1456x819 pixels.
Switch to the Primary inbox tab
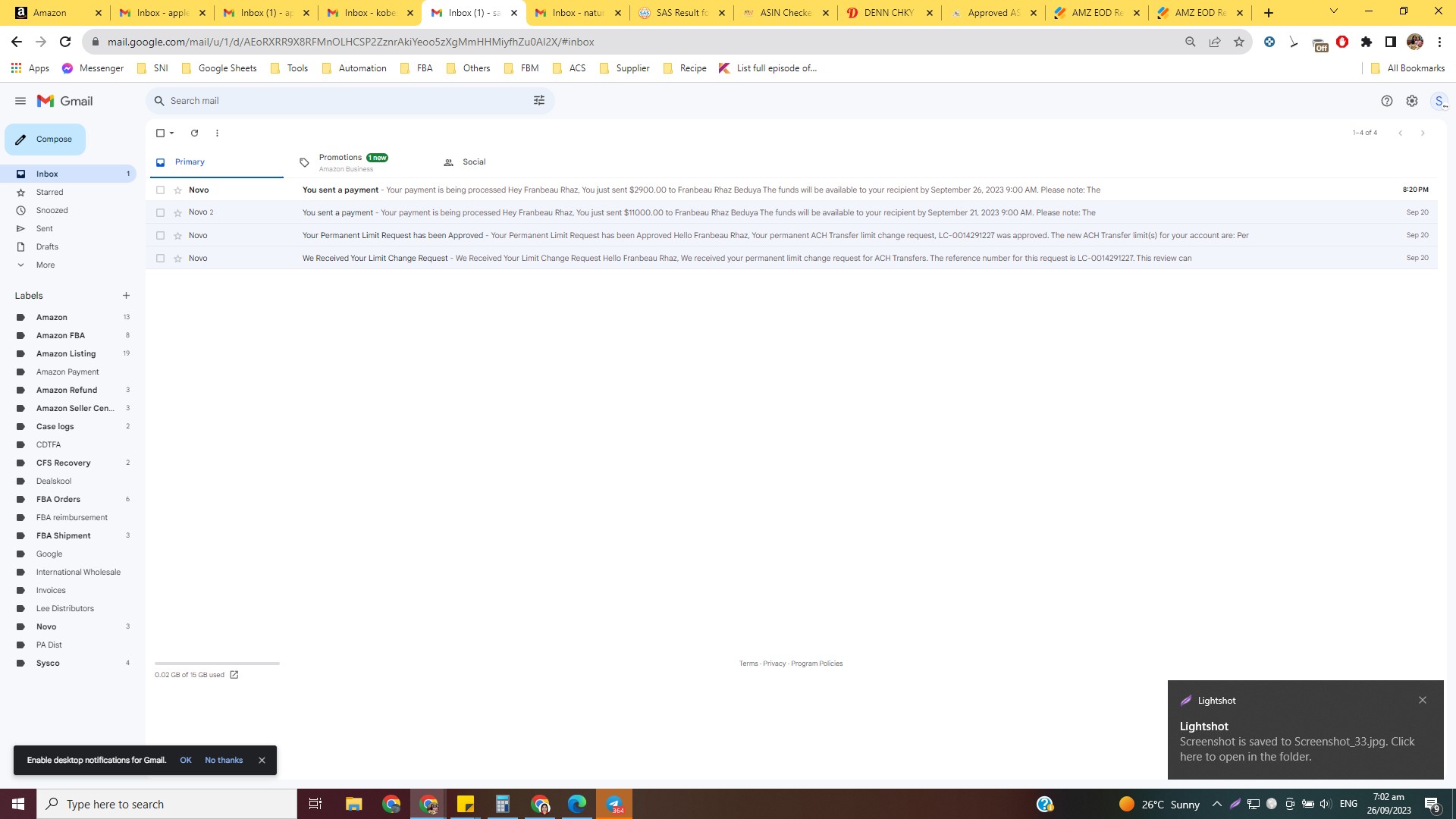point(215,162)
